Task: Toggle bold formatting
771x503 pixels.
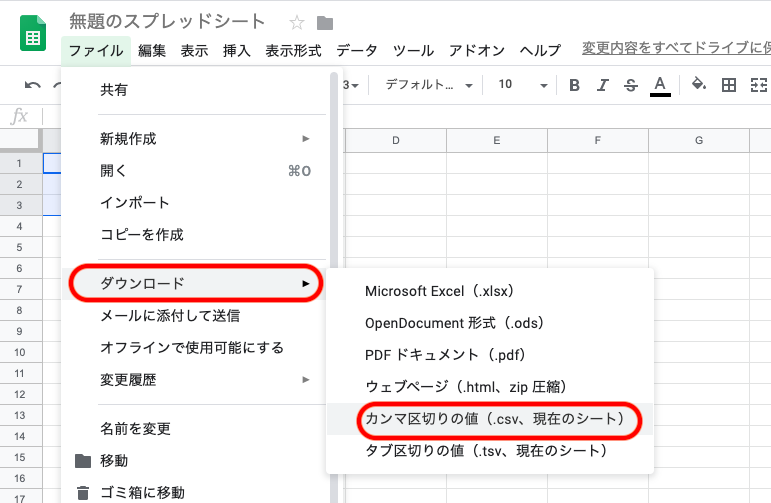Action: [x=574, y=85]
